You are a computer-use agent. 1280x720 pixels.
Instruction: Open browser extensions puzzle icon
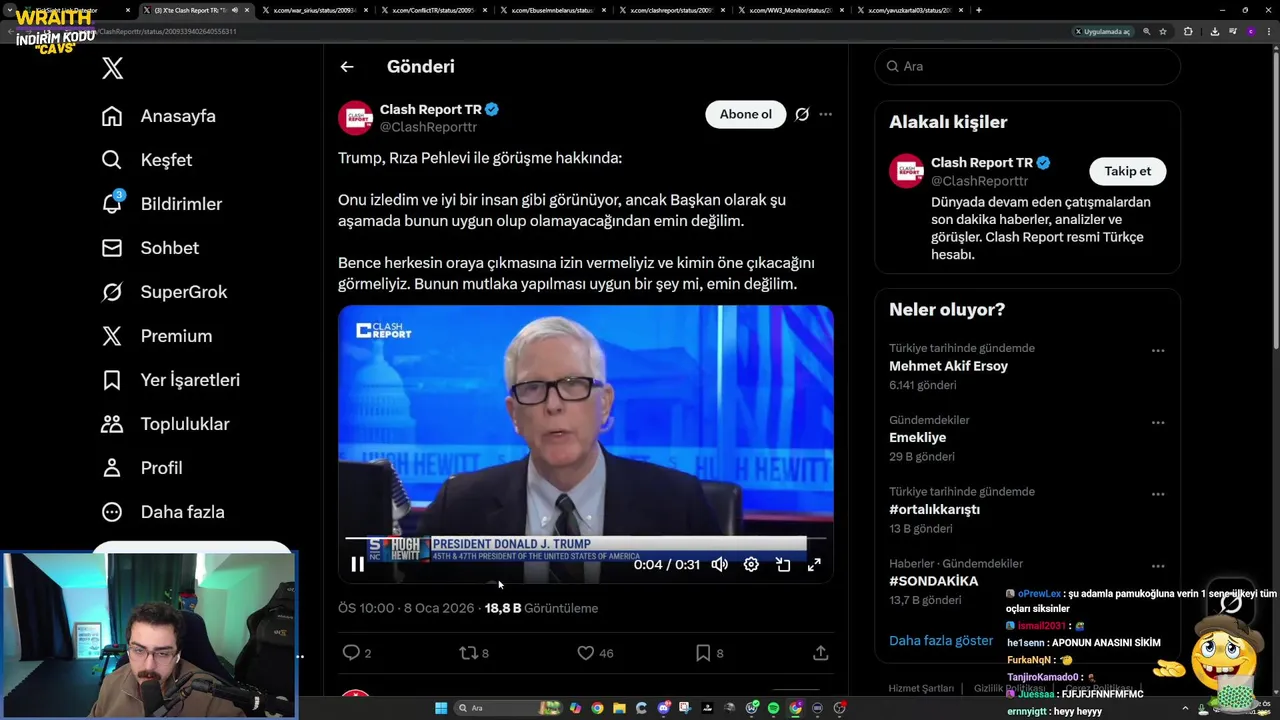1188,31
